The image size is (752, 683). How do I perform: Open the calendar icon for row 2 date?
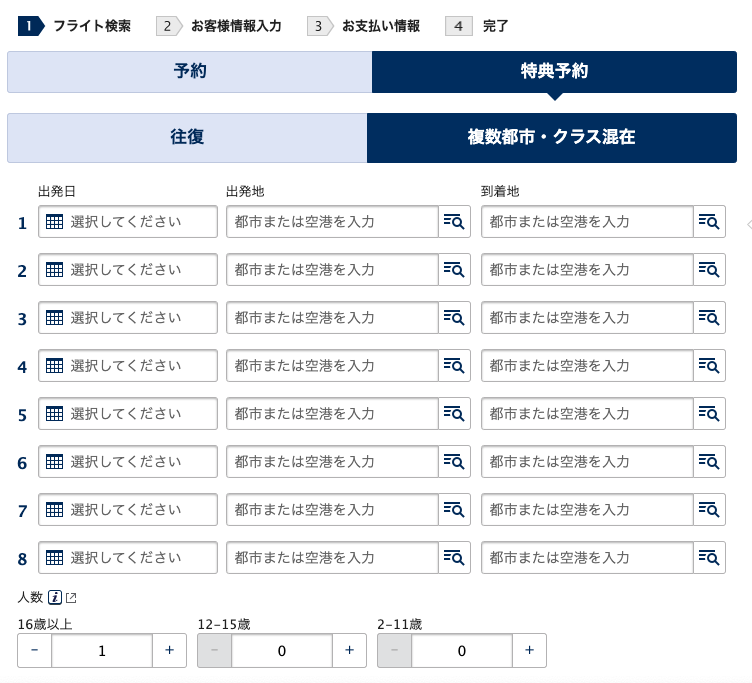55,270
